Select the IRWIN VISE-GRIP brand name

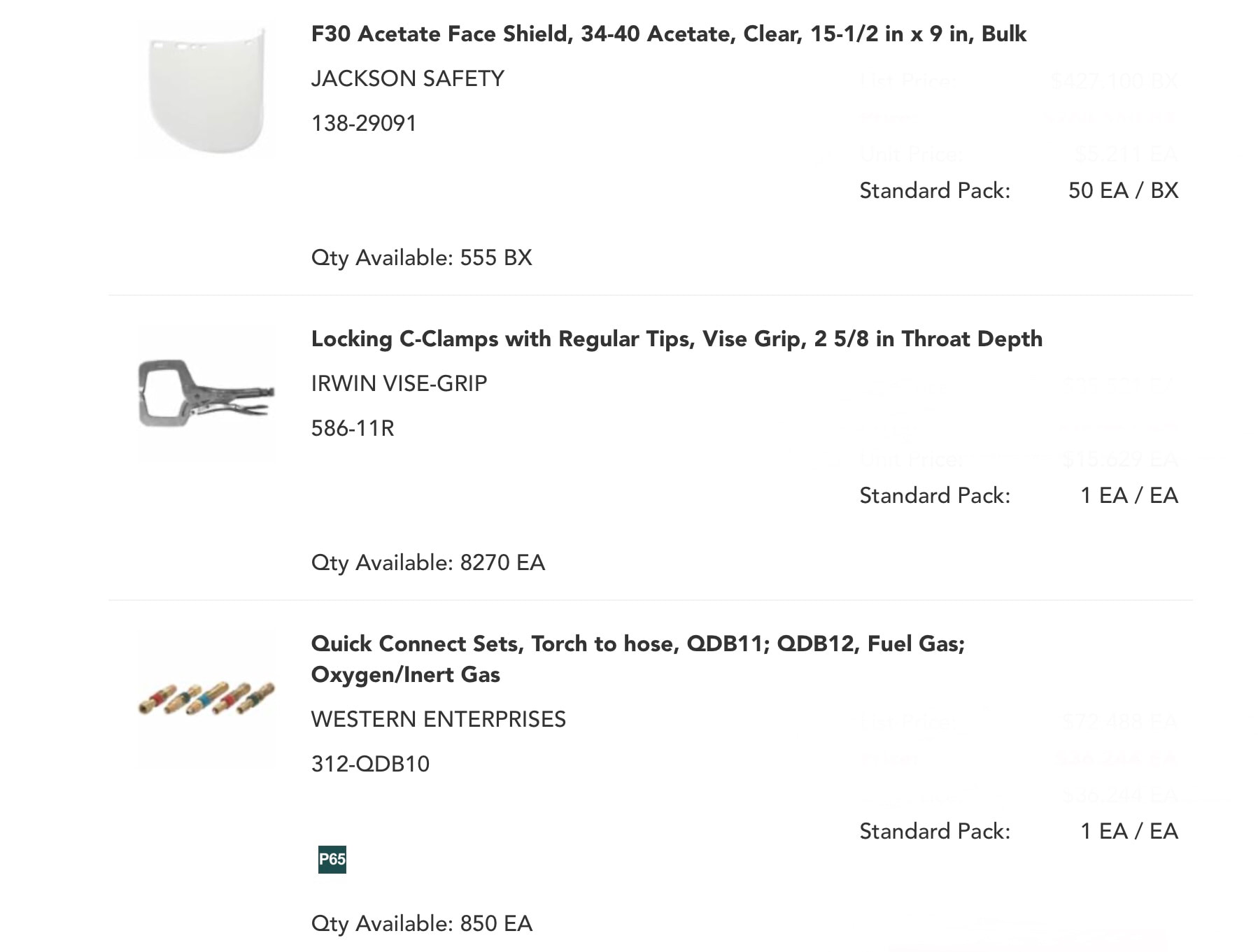pos(399,383)
